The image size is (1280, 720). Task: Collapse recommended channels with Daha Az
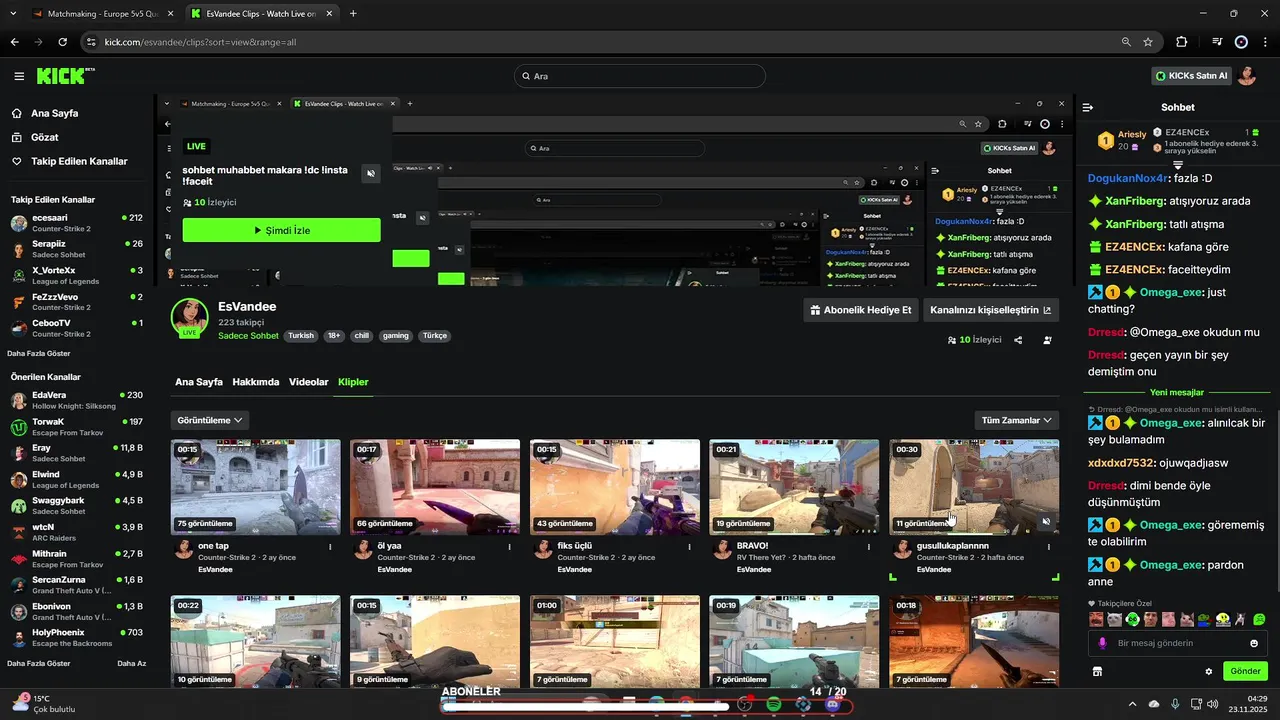(132, 663)
